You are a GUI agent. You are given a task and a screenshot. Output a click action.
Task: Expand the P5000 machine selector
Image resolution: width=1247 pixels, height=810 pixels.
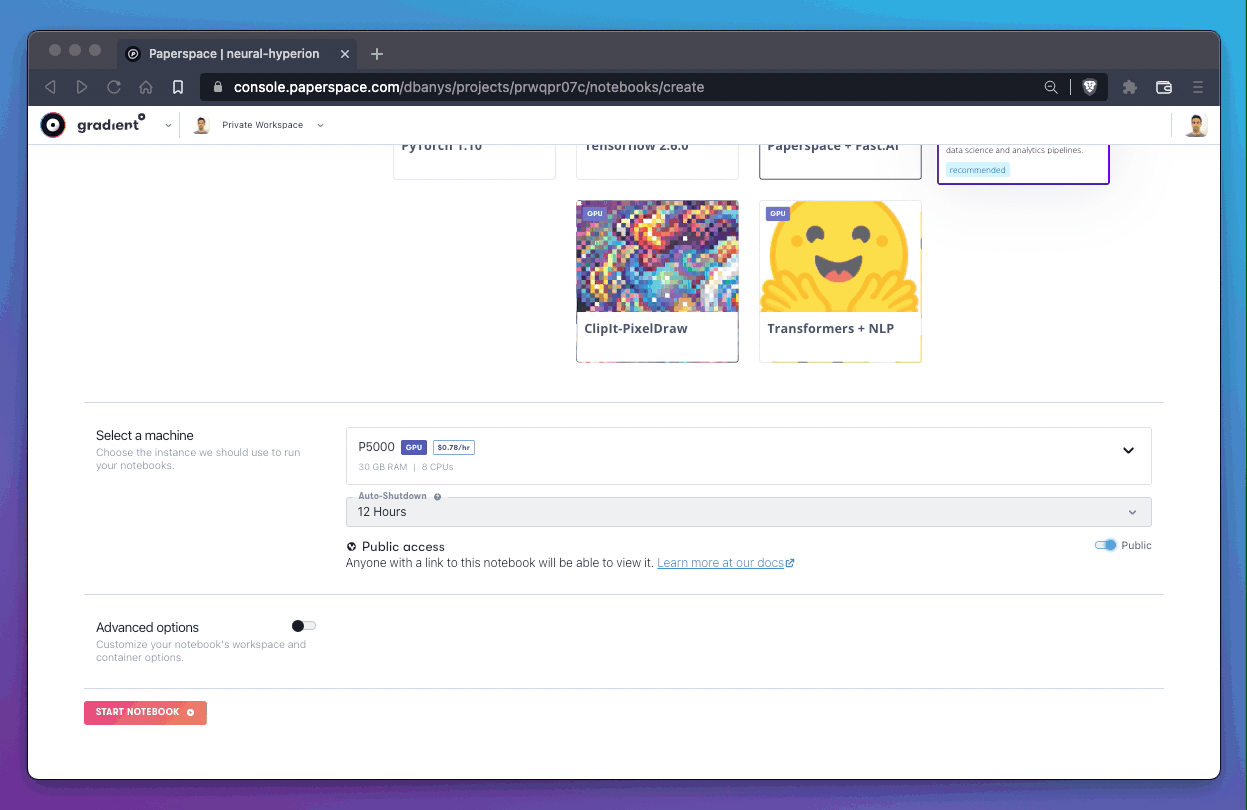[1128, 450]
